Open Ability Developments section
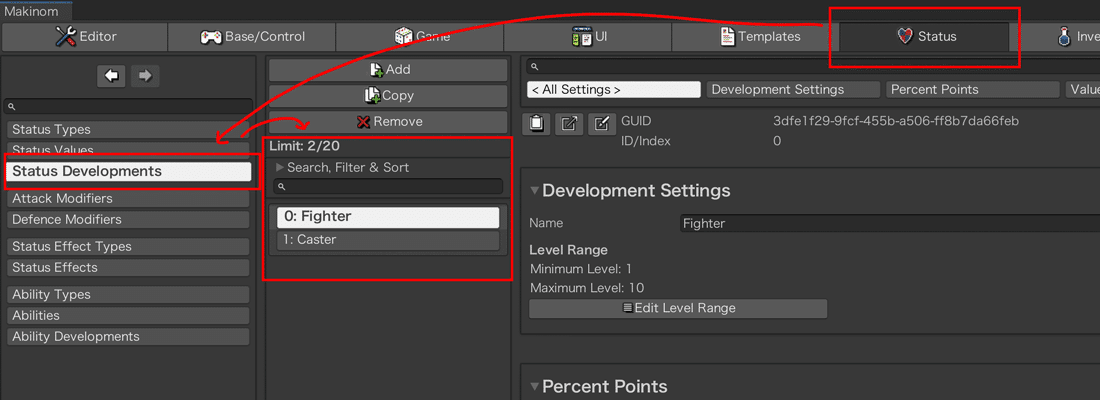Screen dimensions: 1100x400 click(x=128, y=337)
